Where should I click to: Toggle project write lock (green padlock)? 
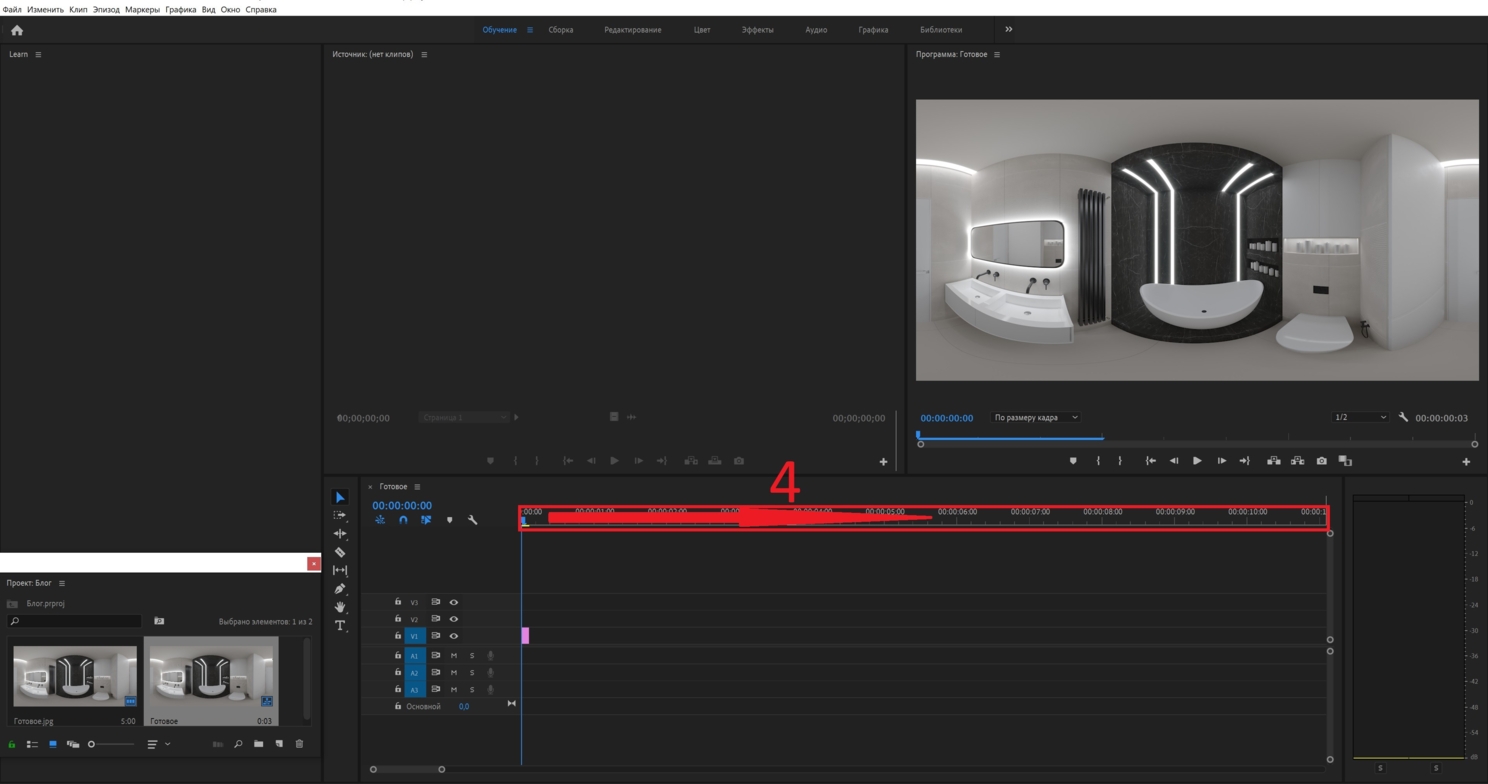click(12, 744)
